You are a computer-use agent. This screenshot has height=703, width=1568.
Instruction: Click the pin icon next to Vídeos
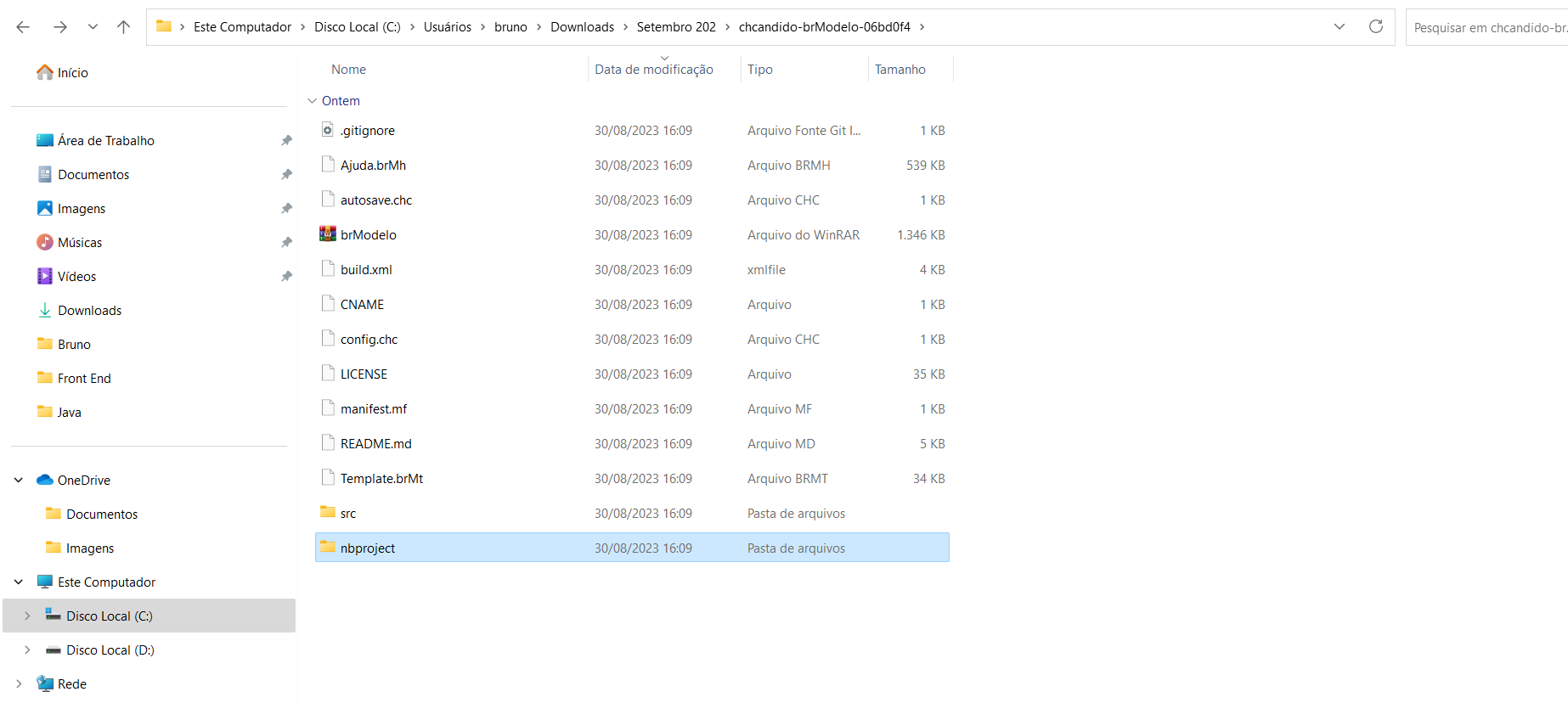tap(286, 276)
